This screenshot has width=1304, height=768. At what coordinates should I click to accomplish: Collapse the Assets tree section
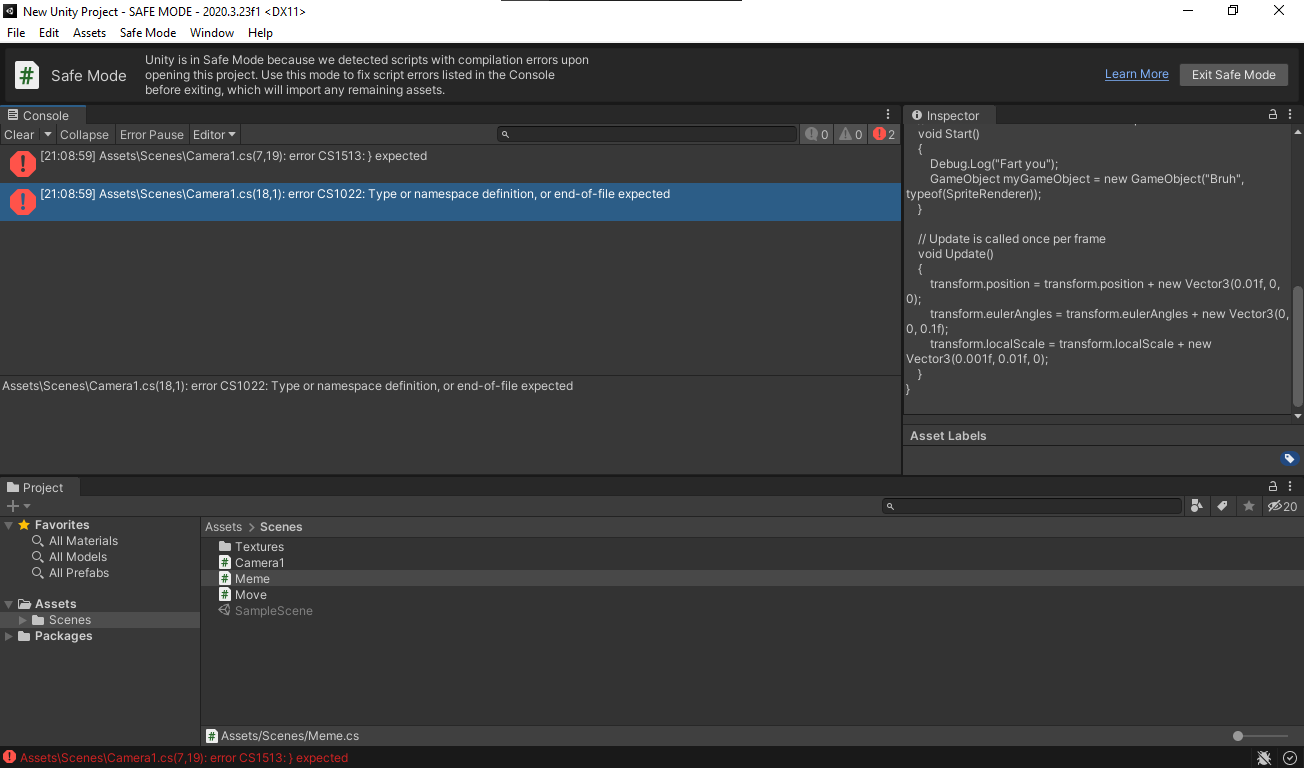point(9,604)
